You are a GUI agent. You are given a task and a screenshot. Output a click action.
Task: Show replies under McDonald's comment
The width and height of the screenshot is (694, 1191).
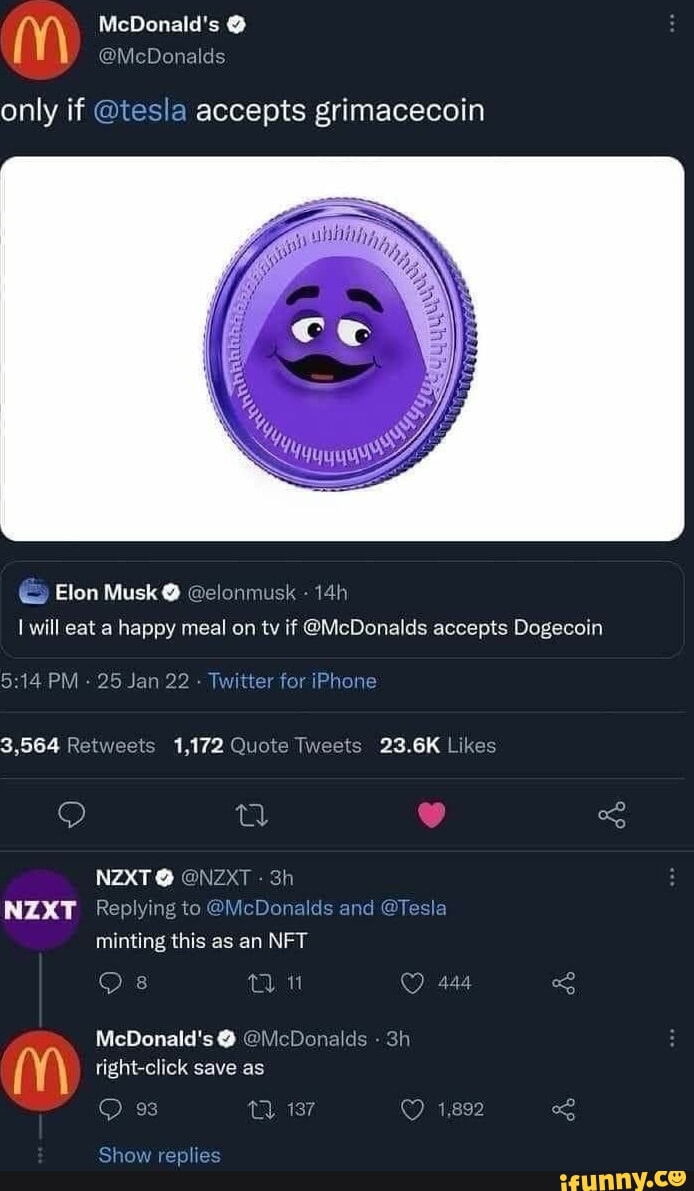click(159, 1155)
